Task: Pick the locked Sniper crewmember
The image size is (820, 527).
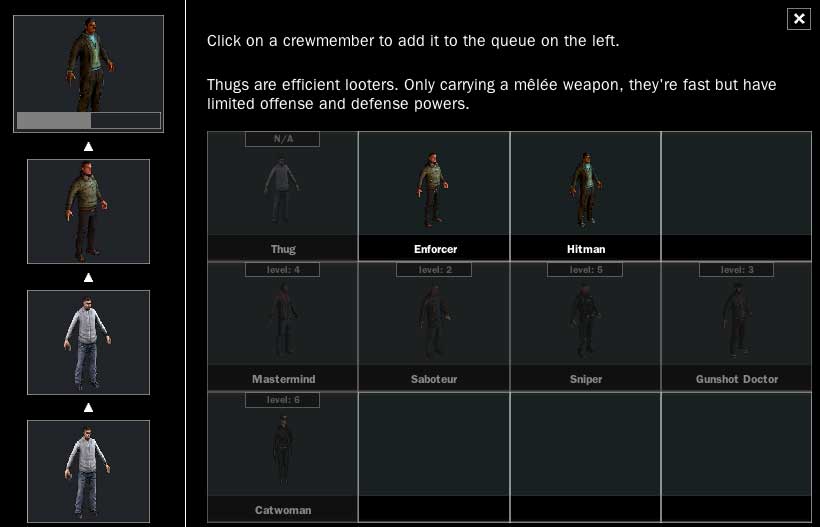Action: pyautogui.click(x=585, y=326)
